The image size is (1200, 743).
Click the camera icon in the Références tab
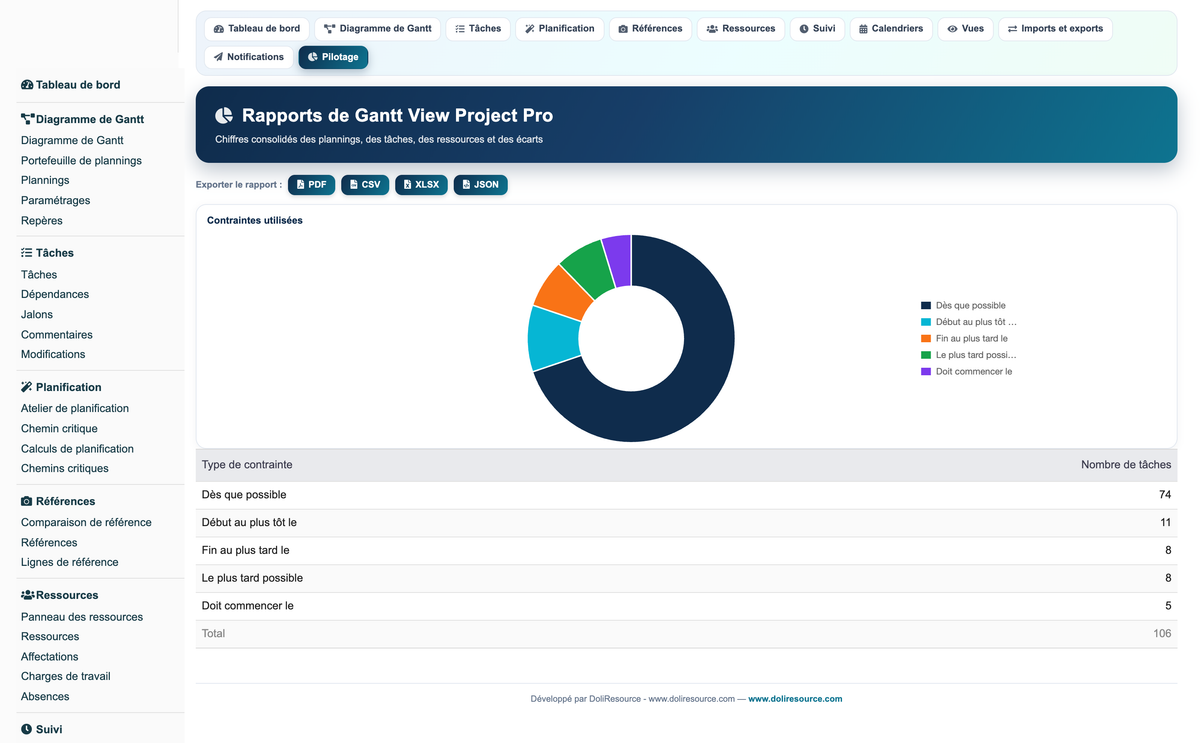point(623,29)
